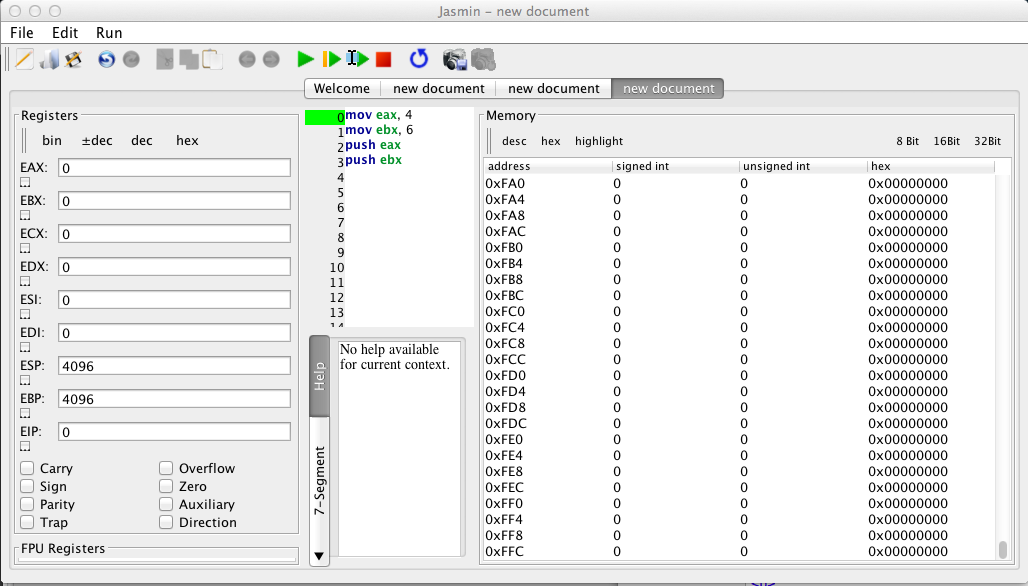Click the hex button in Registers panel
The height and width of the screenshot is (586, 1028).
(187, 141)
